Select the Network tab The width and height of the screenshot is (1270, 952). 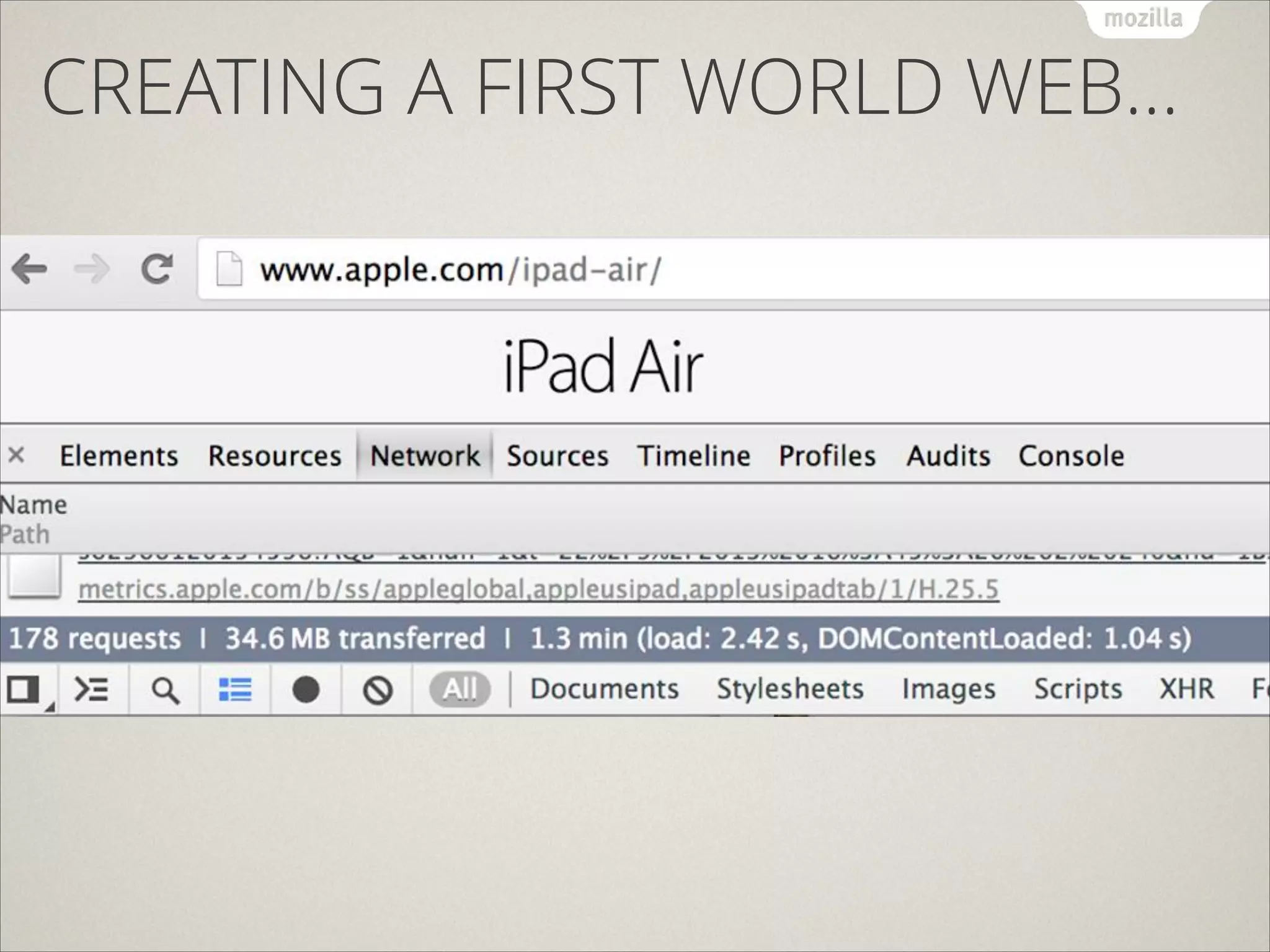(x=425, y=456)
